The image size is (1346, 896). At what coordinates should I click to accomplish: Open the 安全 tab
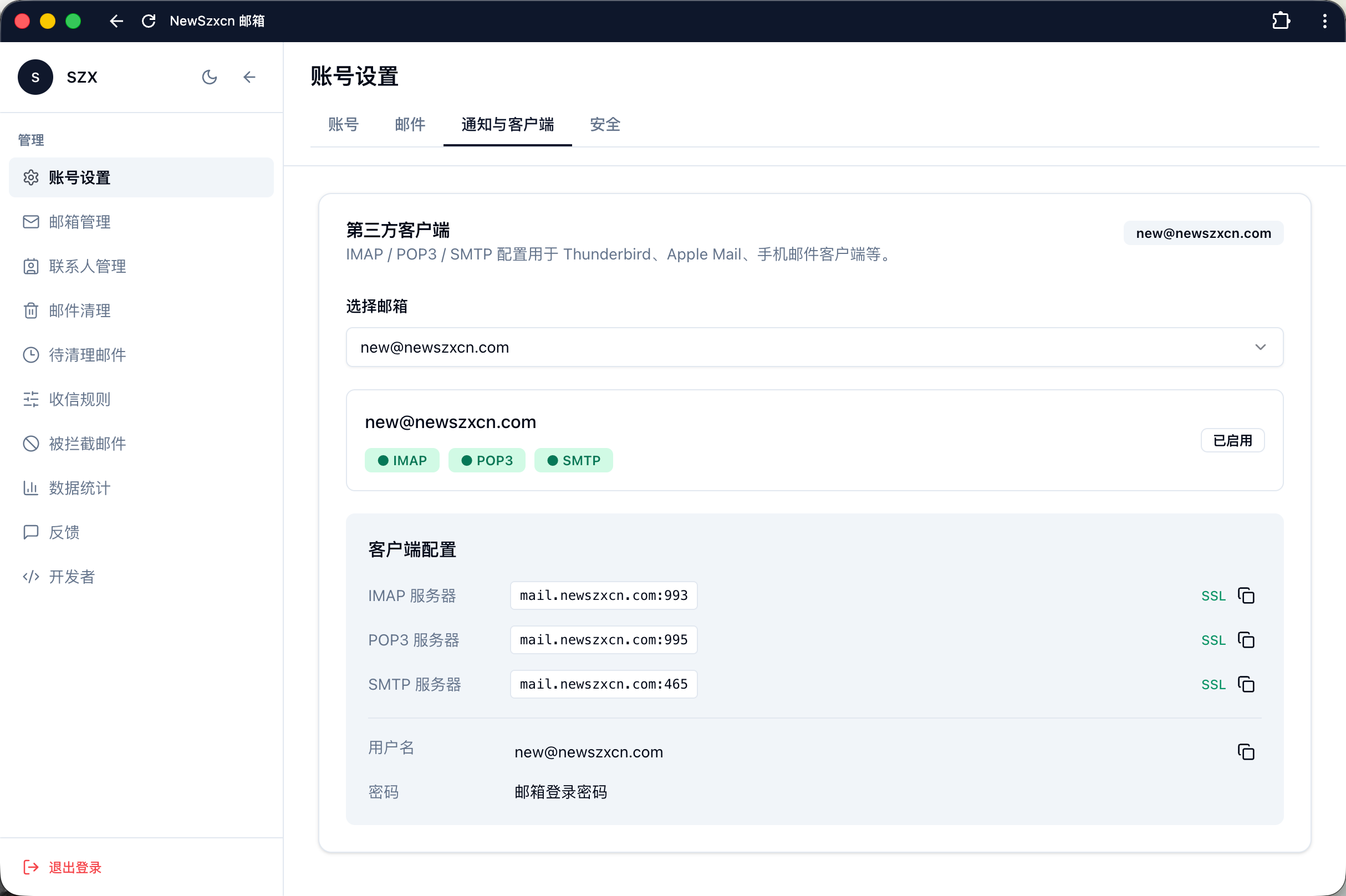pos(605,124)
